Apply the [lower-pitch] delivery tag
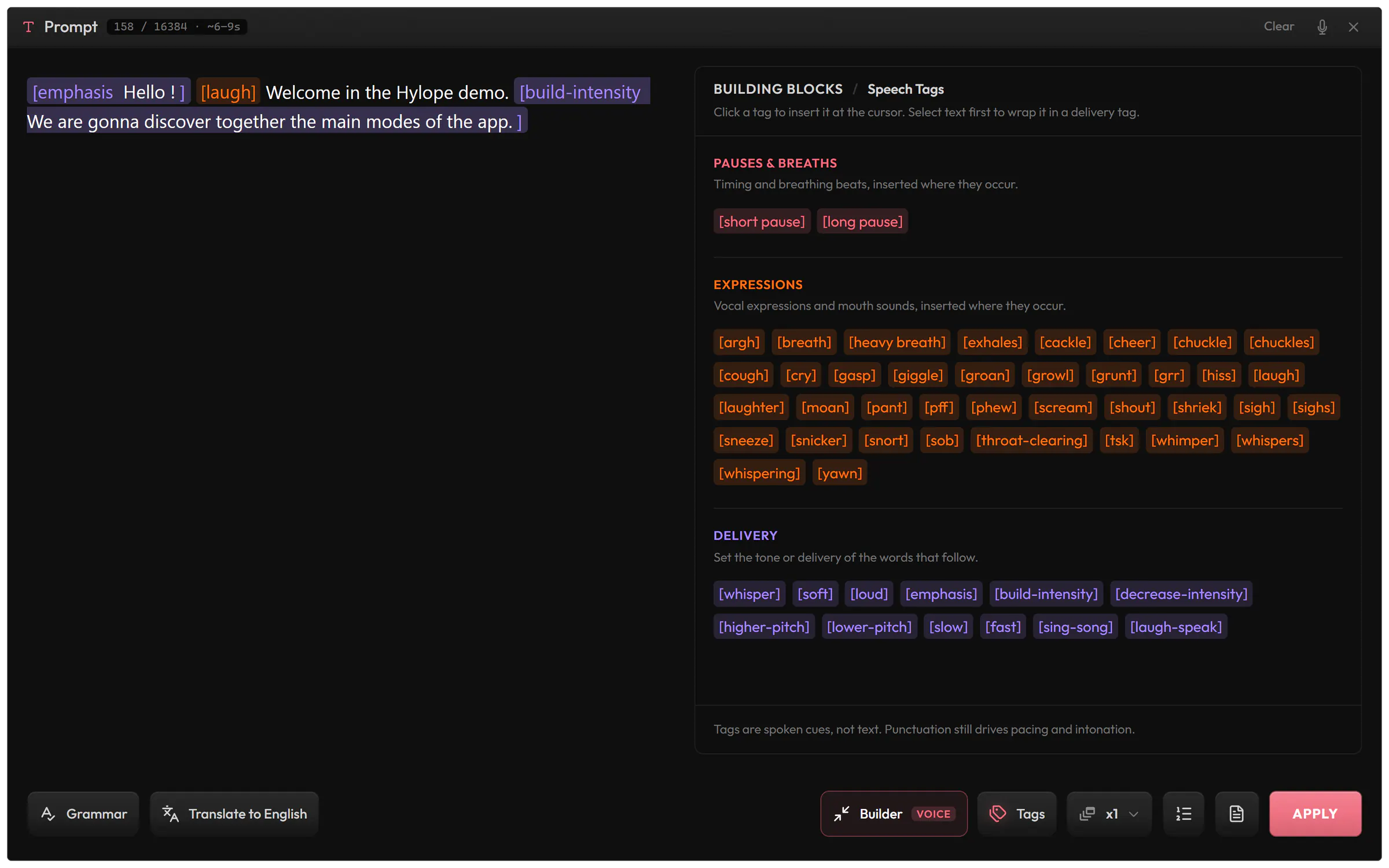The image size is (1389, 868). (x=869, y=627)
